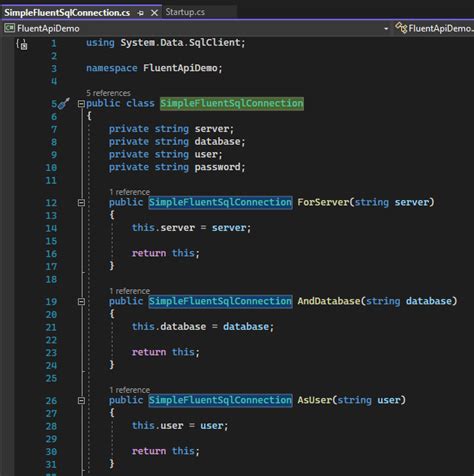Image resolution: width=474 pixels, height=476 pixels.
Task: Close the SimpleFluentSqlConnection.cs tab
Action: click(154, 13)
